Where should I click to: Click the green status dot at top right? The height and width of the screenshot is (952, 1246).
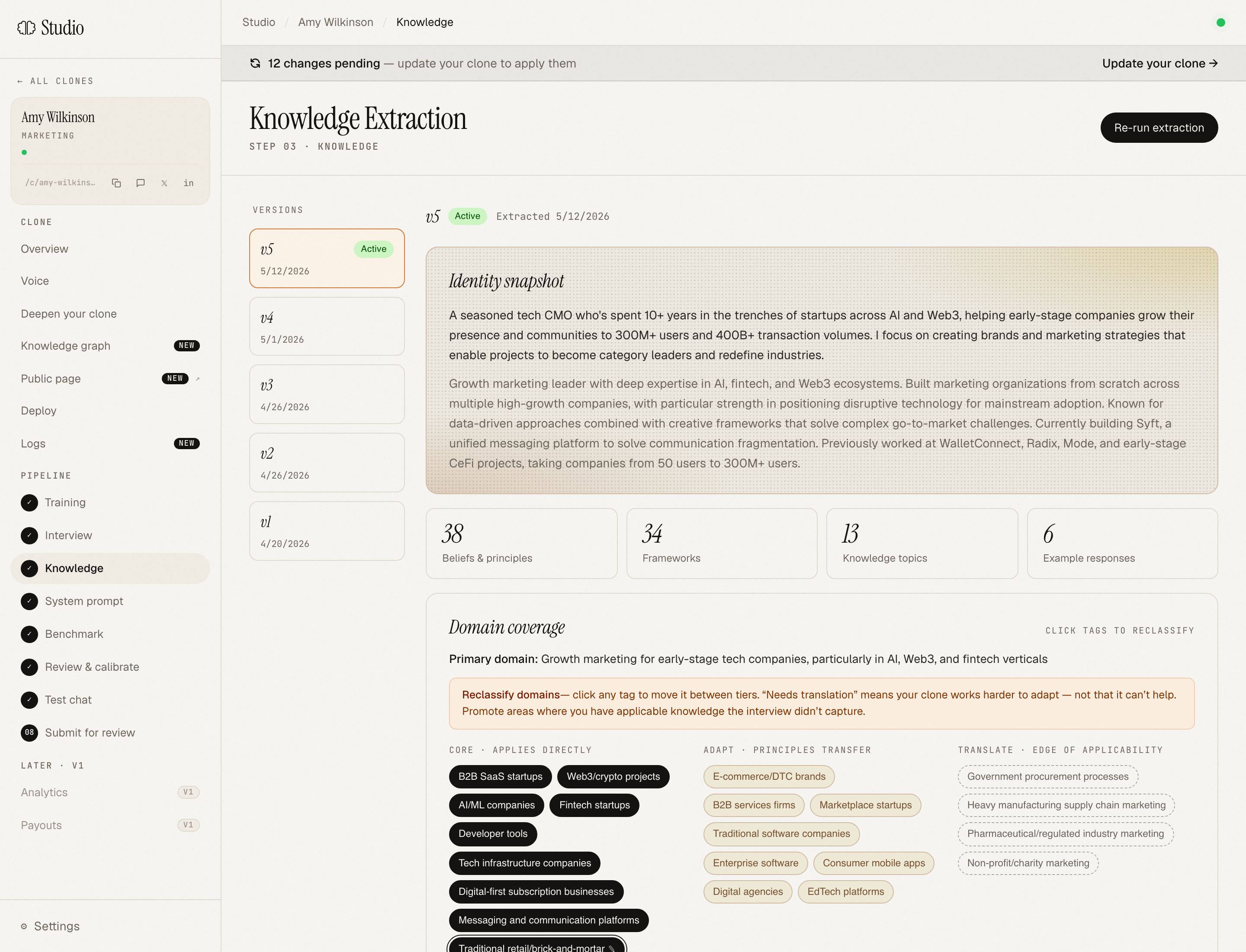coord(1220,23)
